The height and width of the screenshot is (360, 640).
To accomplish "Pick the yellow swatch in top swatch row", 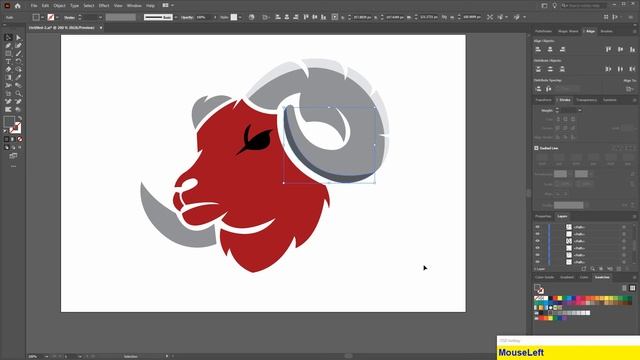I will coord(560,298).
